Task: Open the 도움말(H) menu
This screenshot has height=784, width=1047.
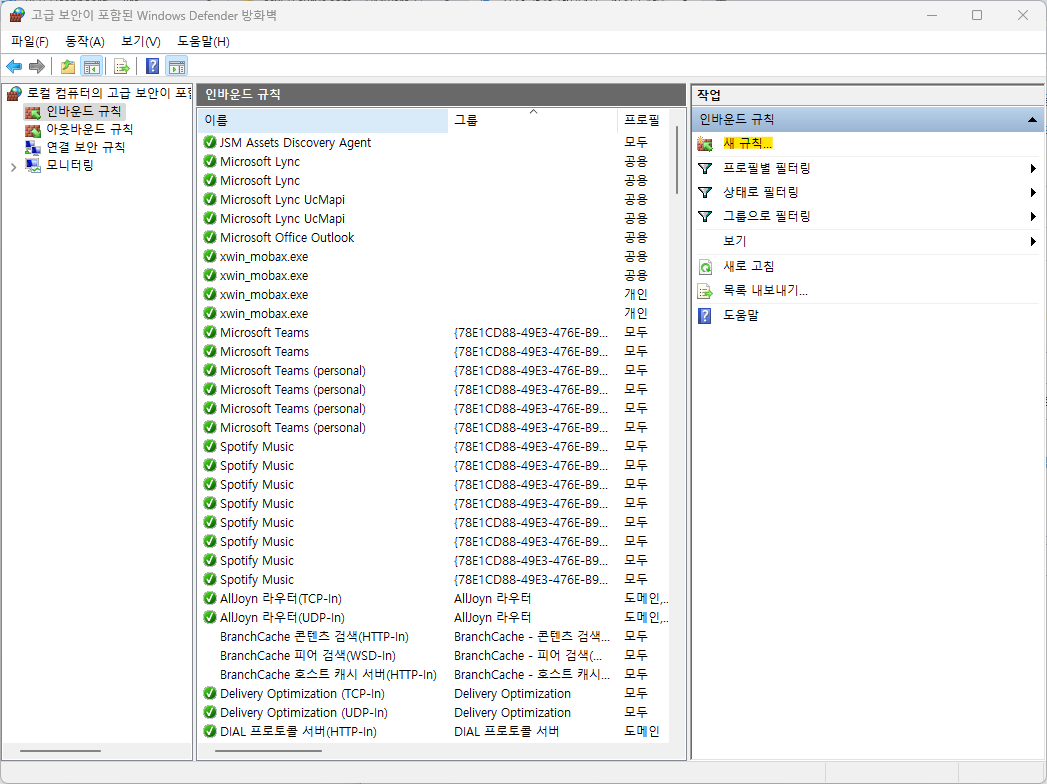Action: [203, 41]
